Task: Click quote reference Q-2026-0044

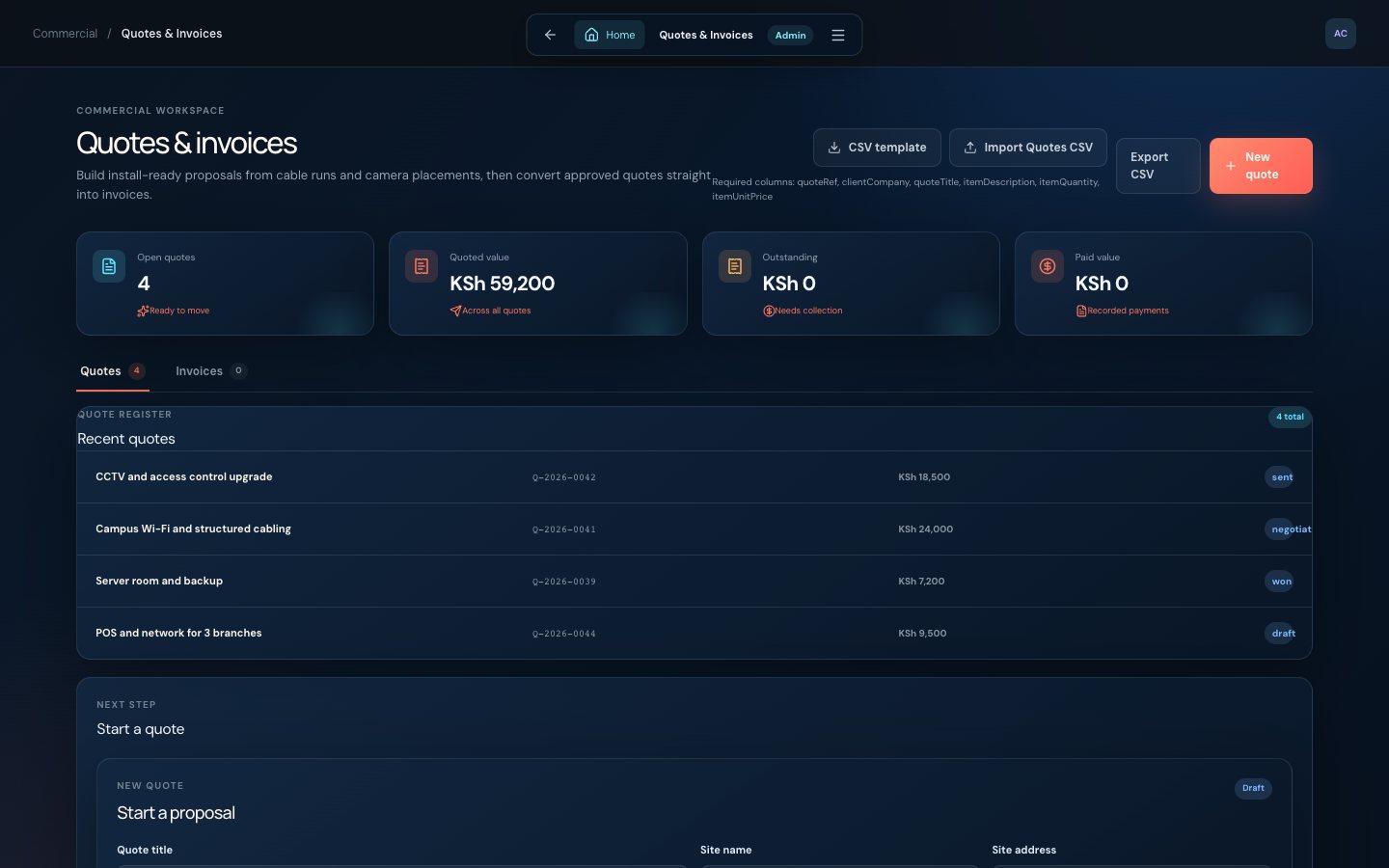Action: click(x=564, y=634)
